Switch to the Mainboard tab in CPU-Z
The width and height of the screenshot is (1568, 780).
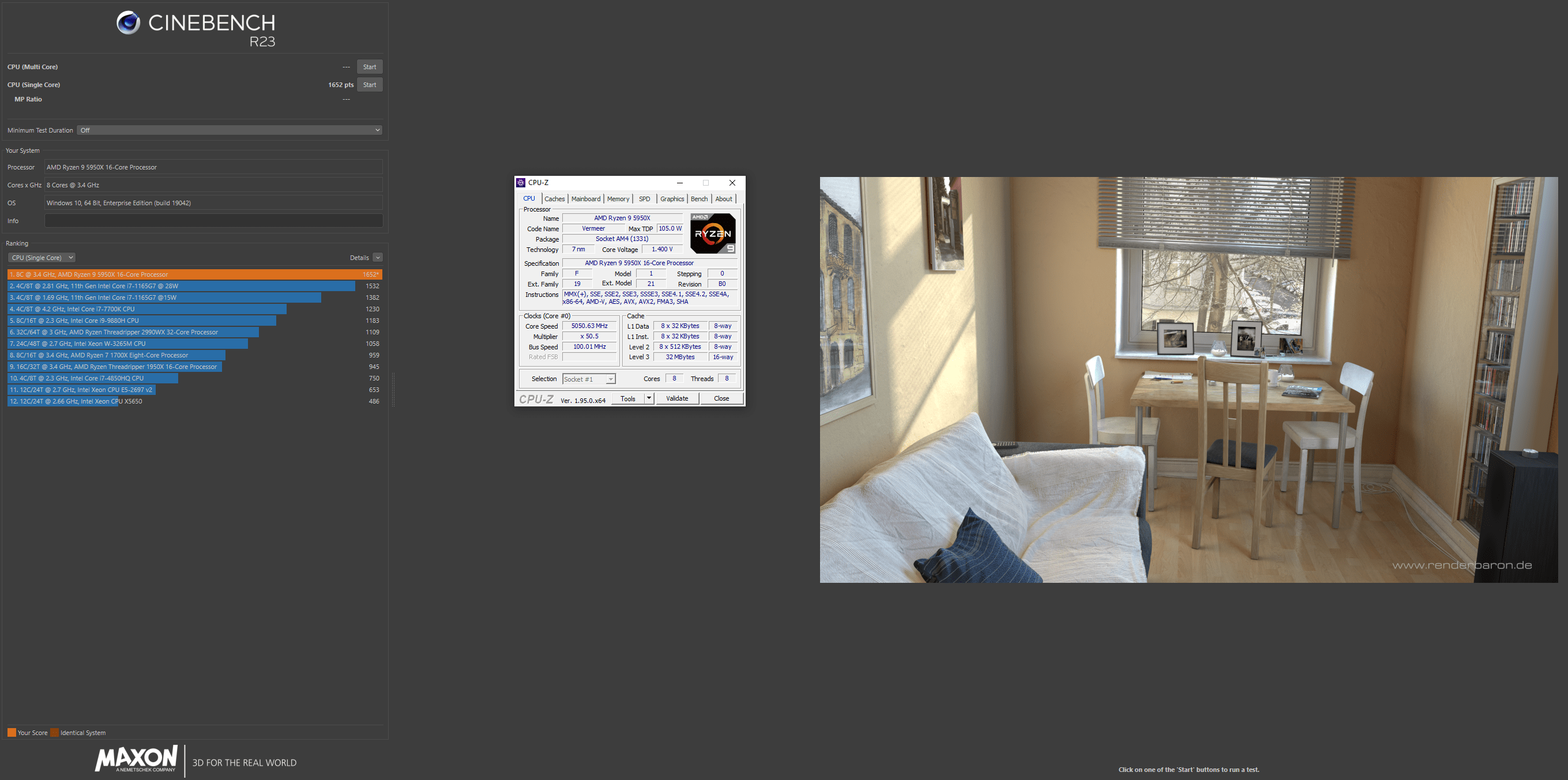tap(585, 199)
